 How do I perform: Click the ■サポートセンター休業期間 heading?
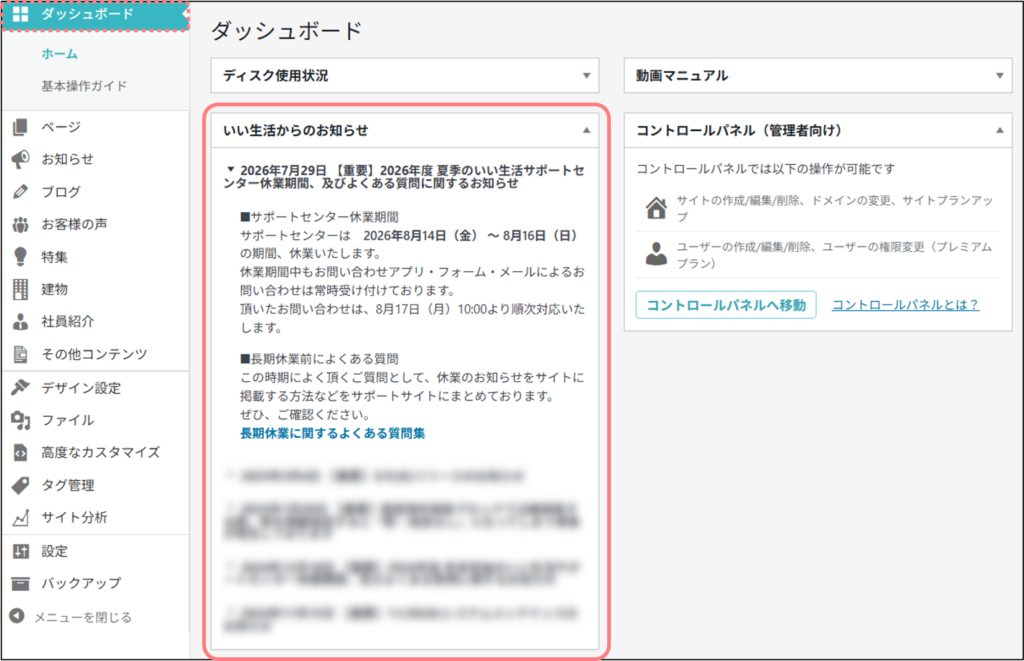pos(319,217)
